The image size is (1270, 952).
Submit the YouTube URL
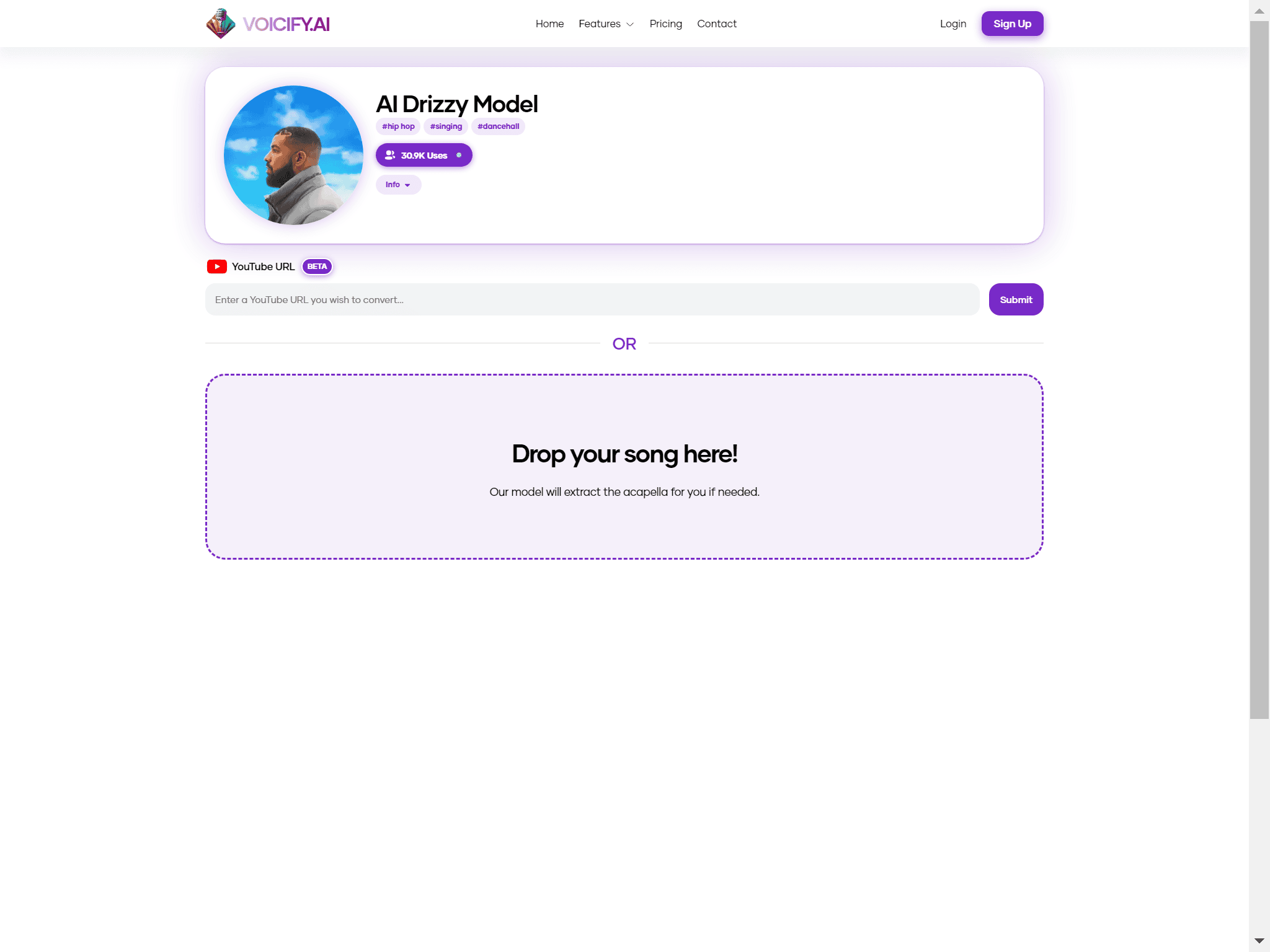point(1016,299)
